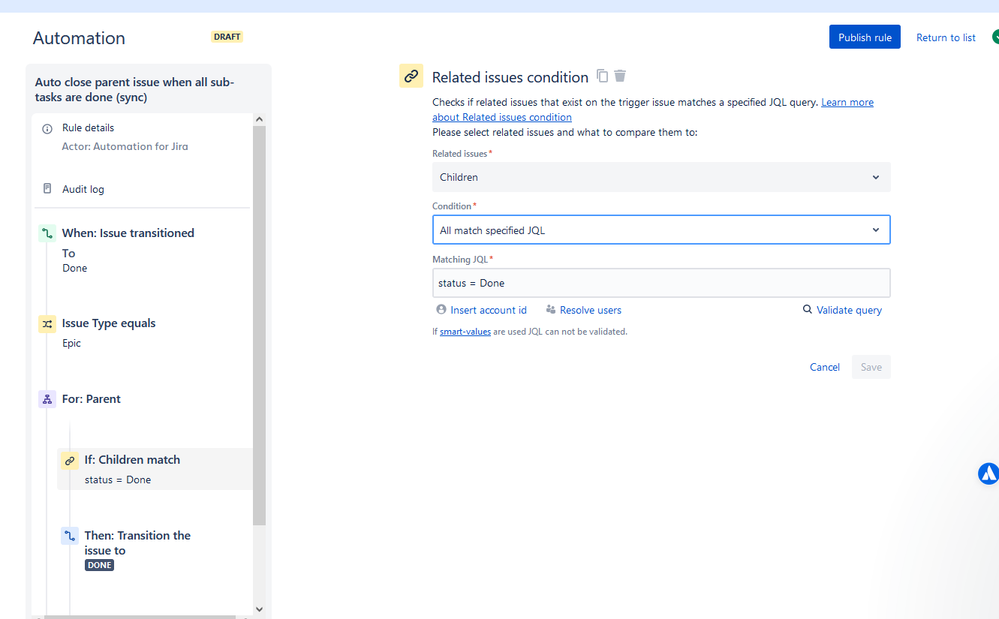Screen dimensions: 999x619
Task: Open the smart-values link
Action: pos(465,332)
